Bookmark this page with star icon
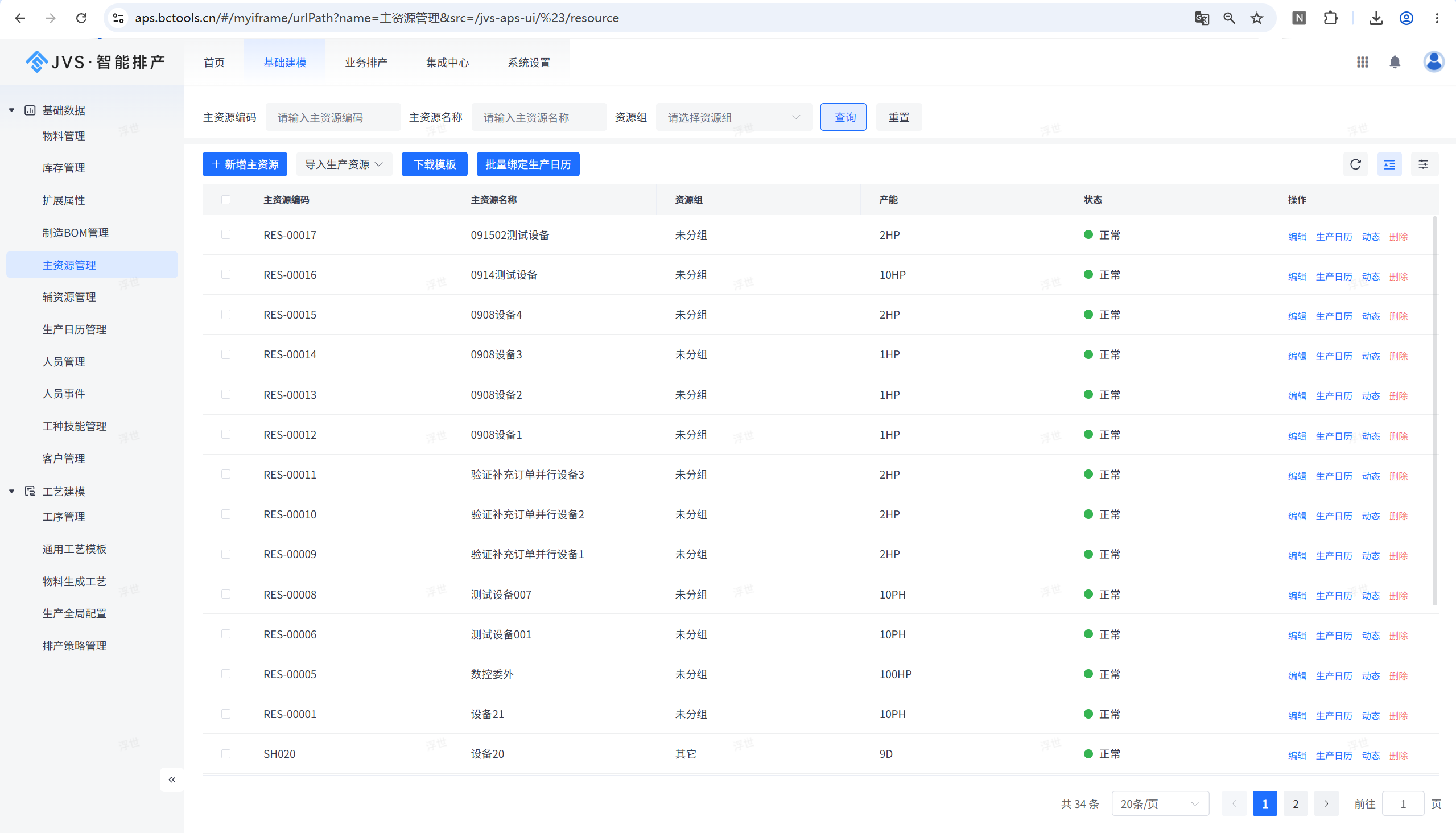Screen dimensions: 1456x833 [x=1256, y=18]
